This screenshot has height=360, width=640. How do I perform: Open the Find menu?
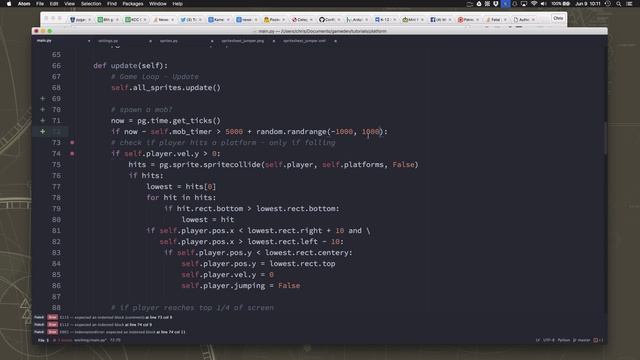coord(112,4)
